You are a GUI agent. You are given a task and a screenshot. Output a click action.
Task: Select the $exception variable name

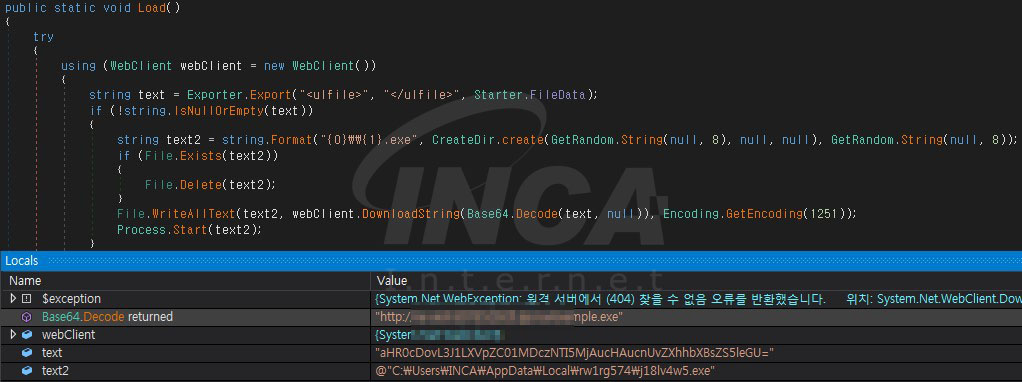[x=71, y=299]
